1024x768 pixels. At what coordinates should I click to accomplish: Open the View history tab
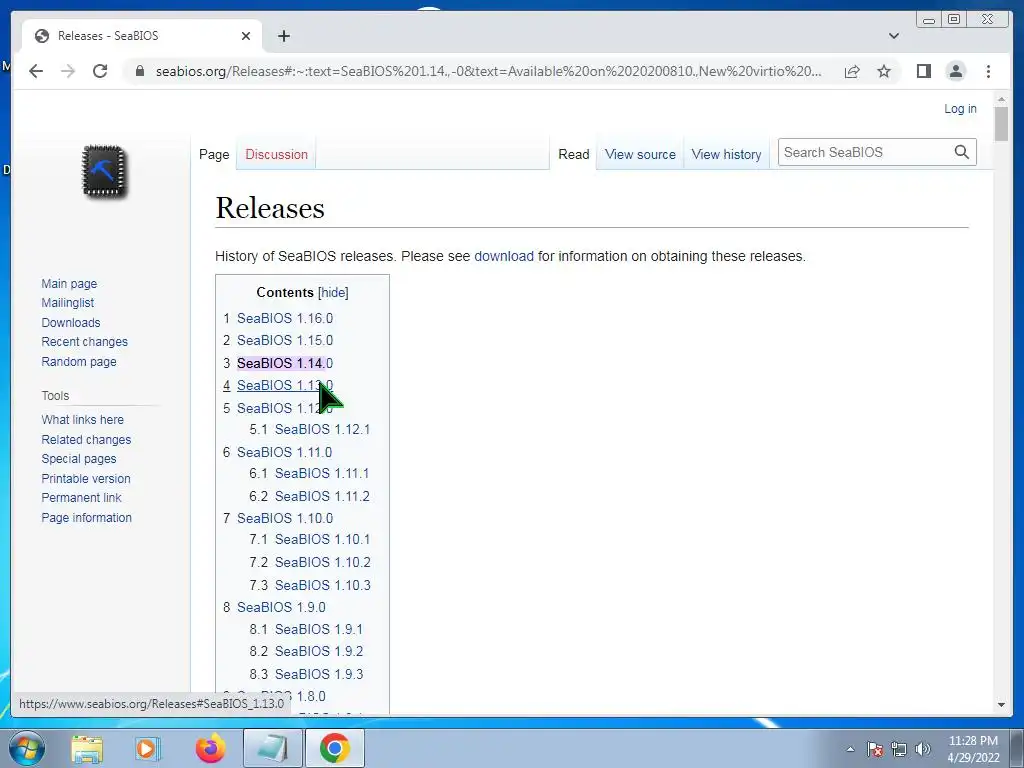coord(726,155)
